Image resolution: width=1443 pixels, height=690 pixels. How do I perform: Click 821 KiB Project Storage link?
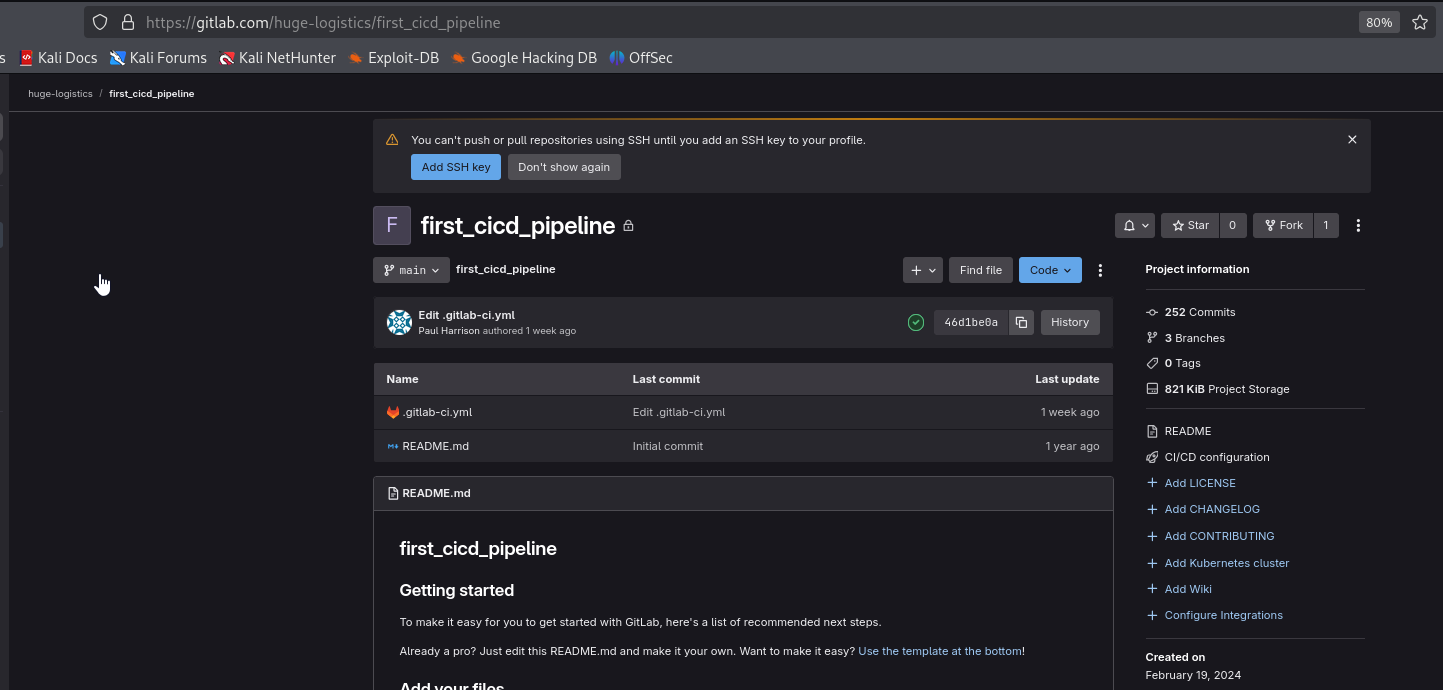1227,389
